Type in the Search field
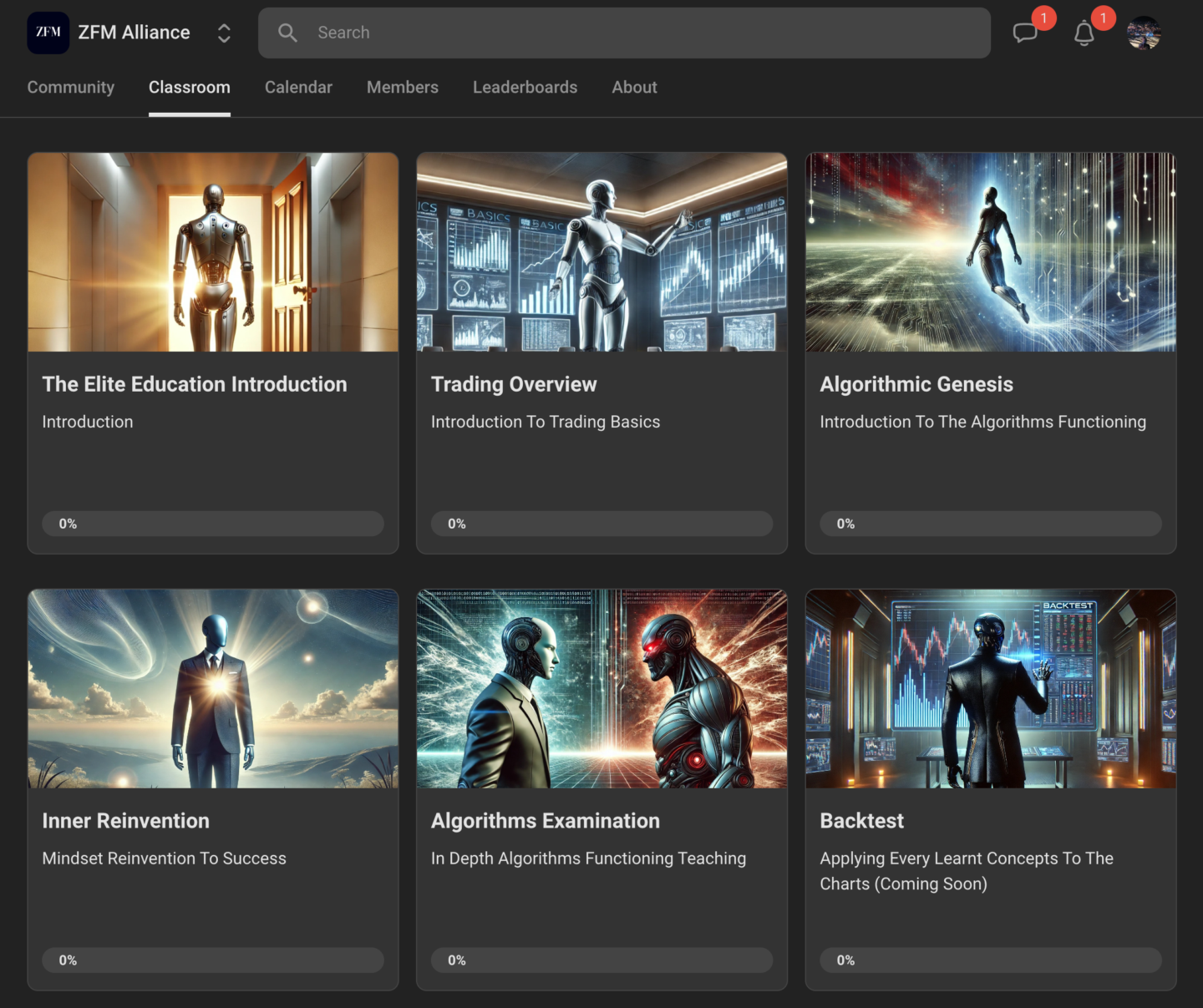The height and width of the screenshot is (1008, 1203). coord(635,33)
